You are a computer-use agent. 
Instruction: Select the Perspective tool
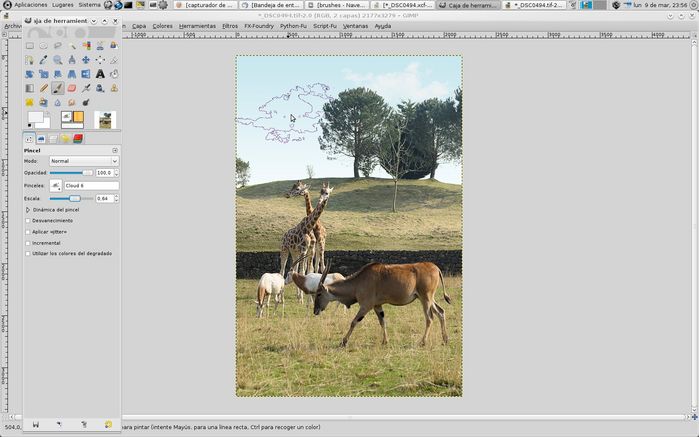72,74
